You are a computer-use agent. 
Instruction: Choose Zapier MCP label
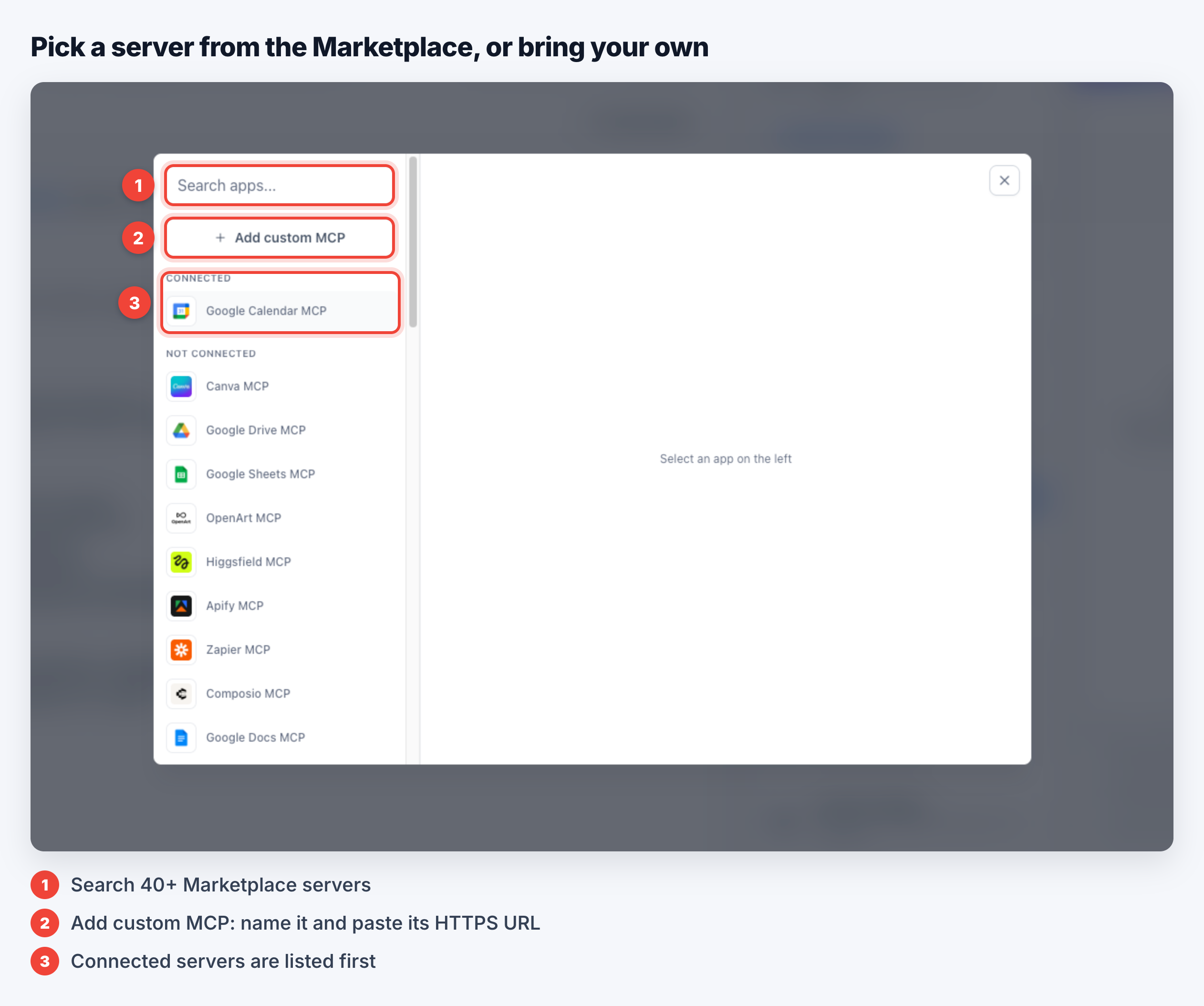pyautogui.click(x=238, y=650)
